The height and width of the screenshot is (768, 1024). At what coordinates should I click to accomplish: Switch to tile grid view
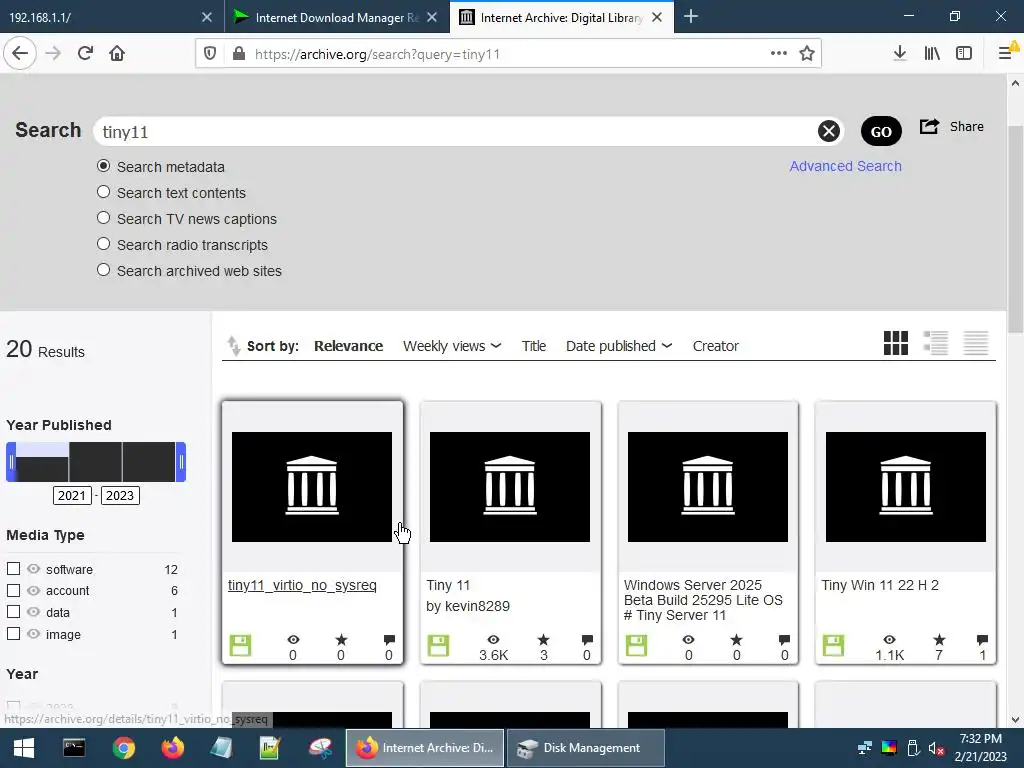pos(895,343)
